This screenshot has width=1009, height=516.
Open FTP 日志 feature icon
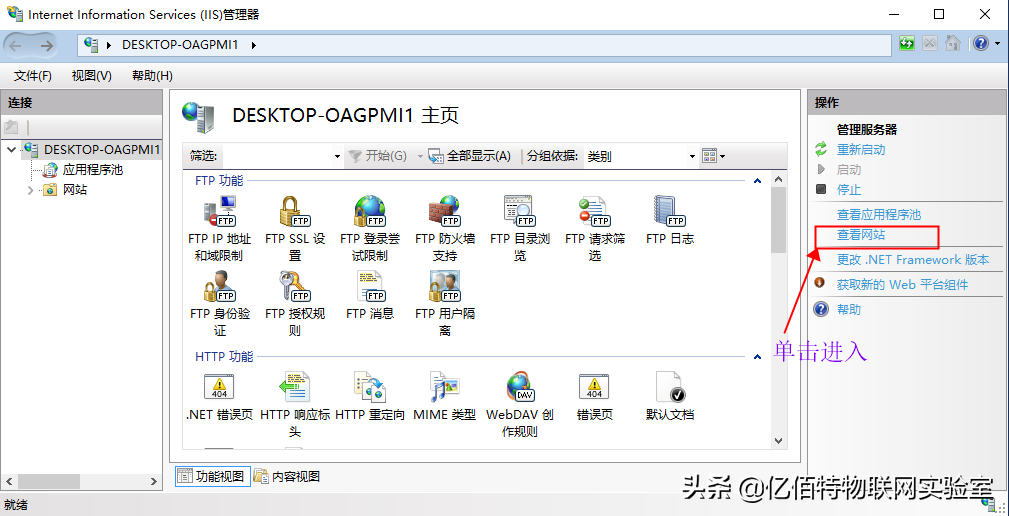tap(669, 213)
